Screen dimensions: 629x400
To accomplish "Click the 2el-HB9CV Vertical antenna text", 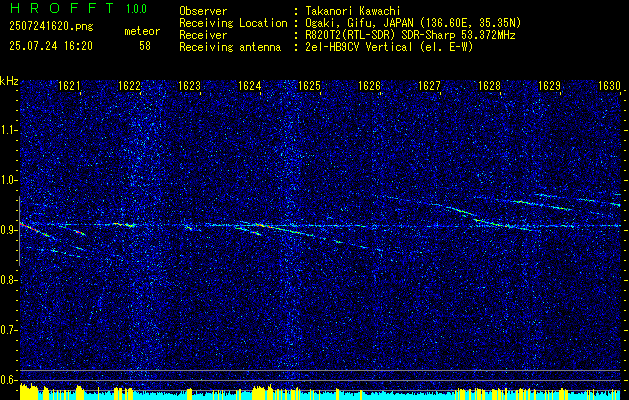I will click(x=389, y=47).
